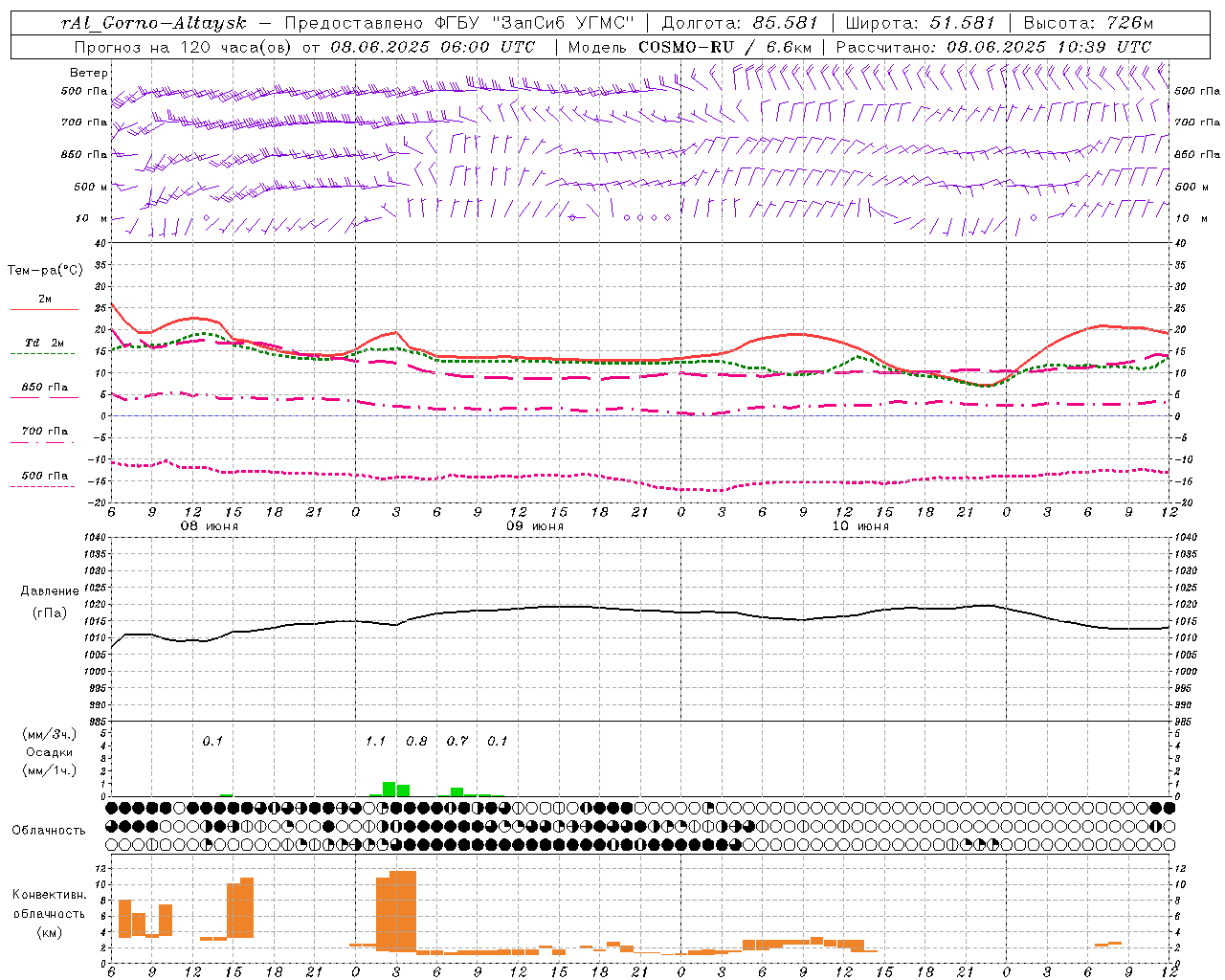The image size is (1225, 980).
Task: Click the tallest green precipitation bar
Action: pos(389,790)
